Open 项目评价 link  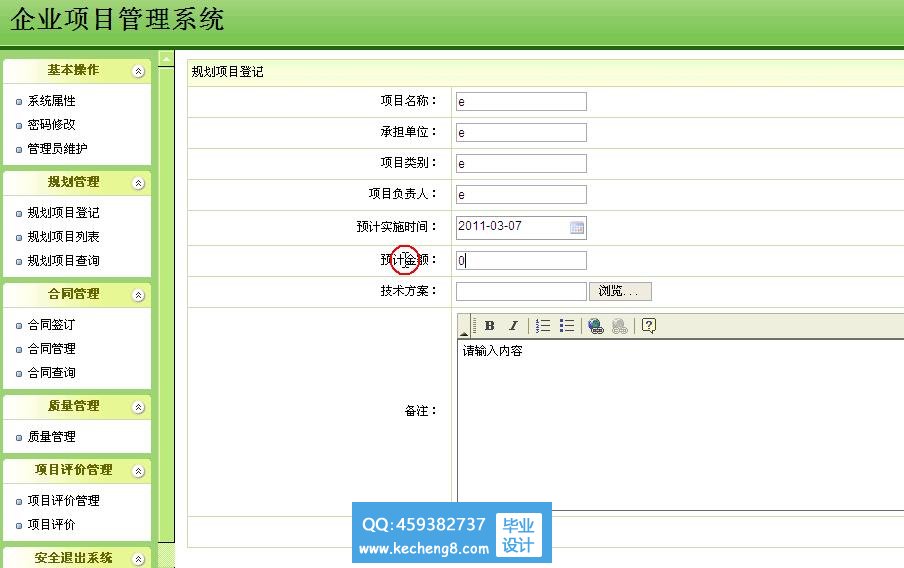click(x=51, y=525)
